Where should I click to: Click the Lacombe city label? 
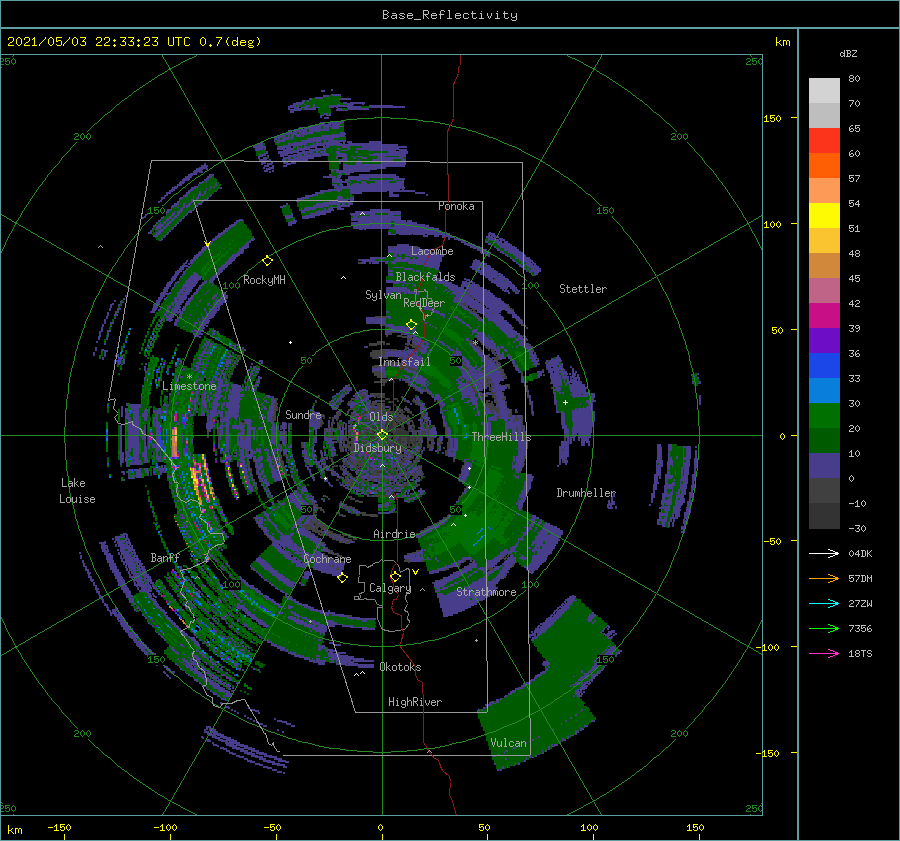tap(432, 251)
